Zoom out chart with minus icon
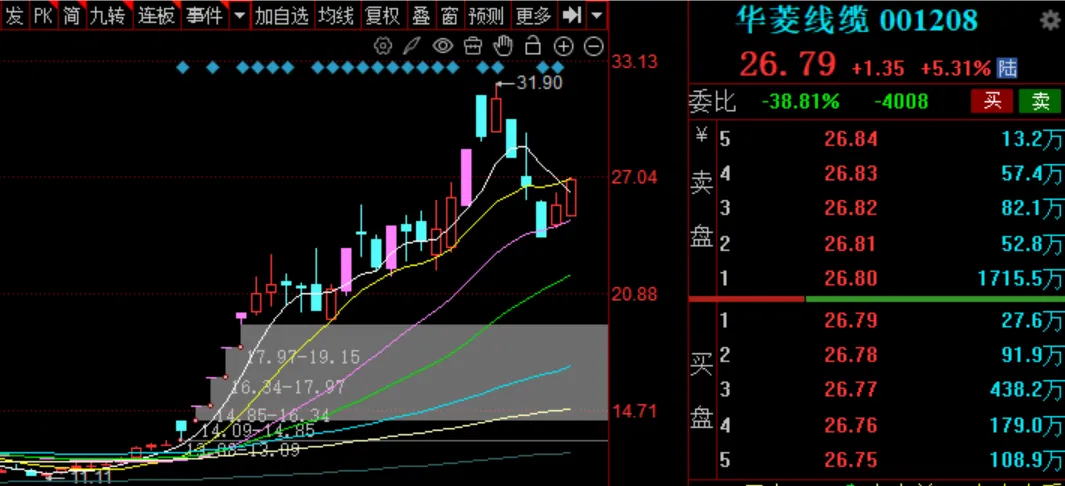 click(x=593, y=46)
